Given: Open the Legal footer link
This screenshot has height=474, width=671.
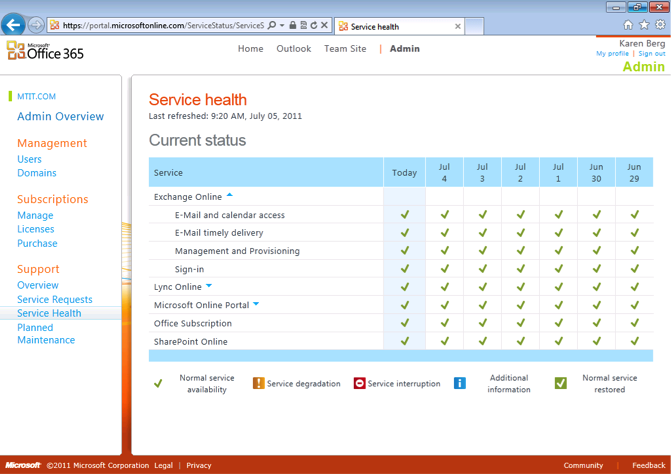Looking at the screenshot, I should coord(163,465).
